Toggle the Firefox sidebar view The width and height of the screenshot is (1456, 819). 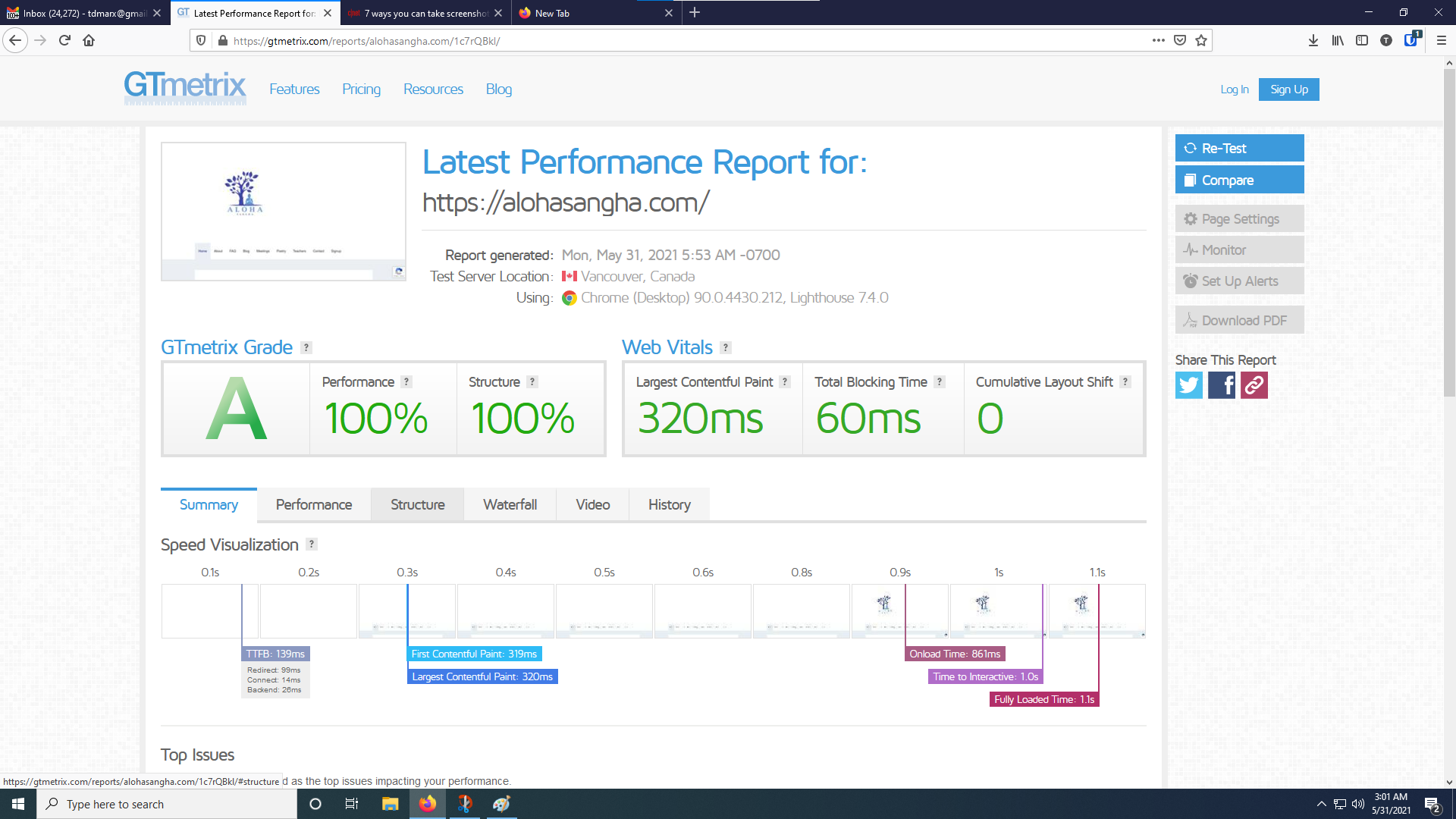tap(1362, 40)
